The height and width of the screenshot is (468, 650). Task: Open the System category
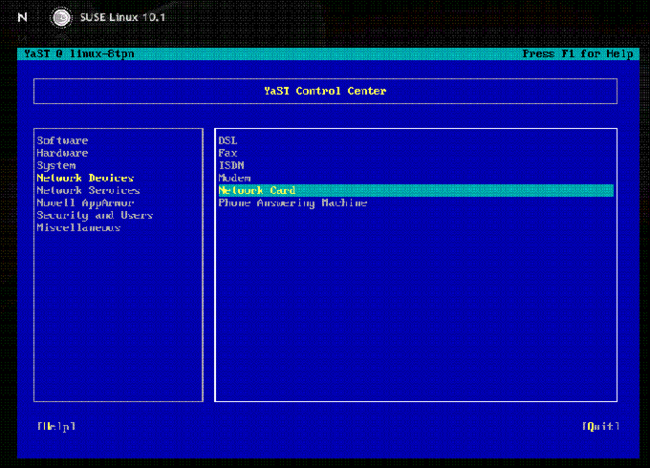click(x=56, y=165)
